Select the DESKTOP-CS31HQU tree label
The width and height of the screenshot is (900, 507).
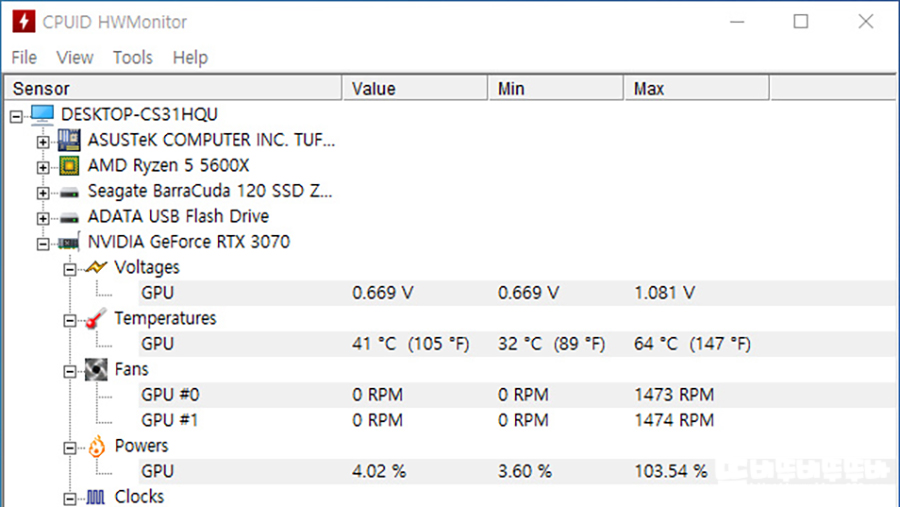click(139, 114)
